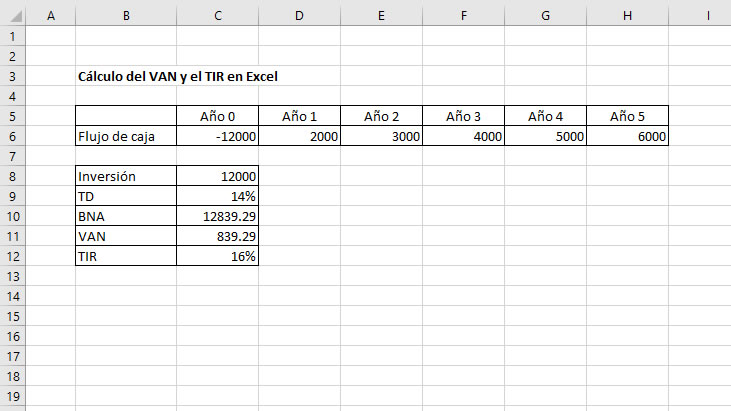The width and height of the screenshot is (731, 411).
Task: Select the -12000 cash flow cell
Action: [x=217, y=136]
